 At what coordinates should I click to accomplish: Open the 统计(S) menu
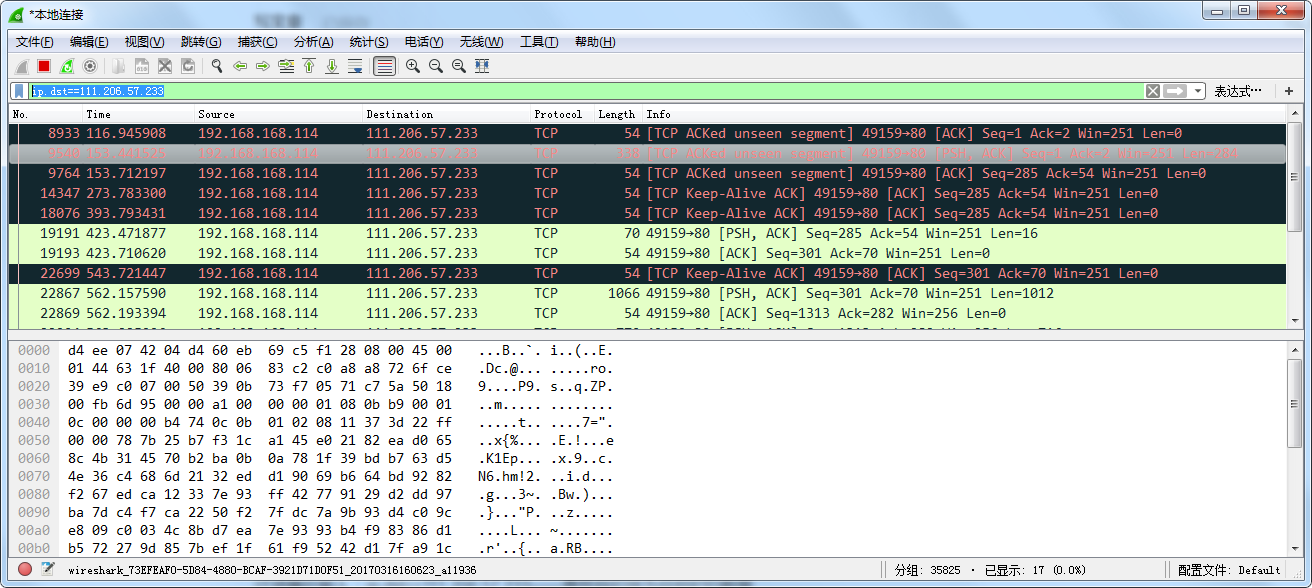pos(369,42)
